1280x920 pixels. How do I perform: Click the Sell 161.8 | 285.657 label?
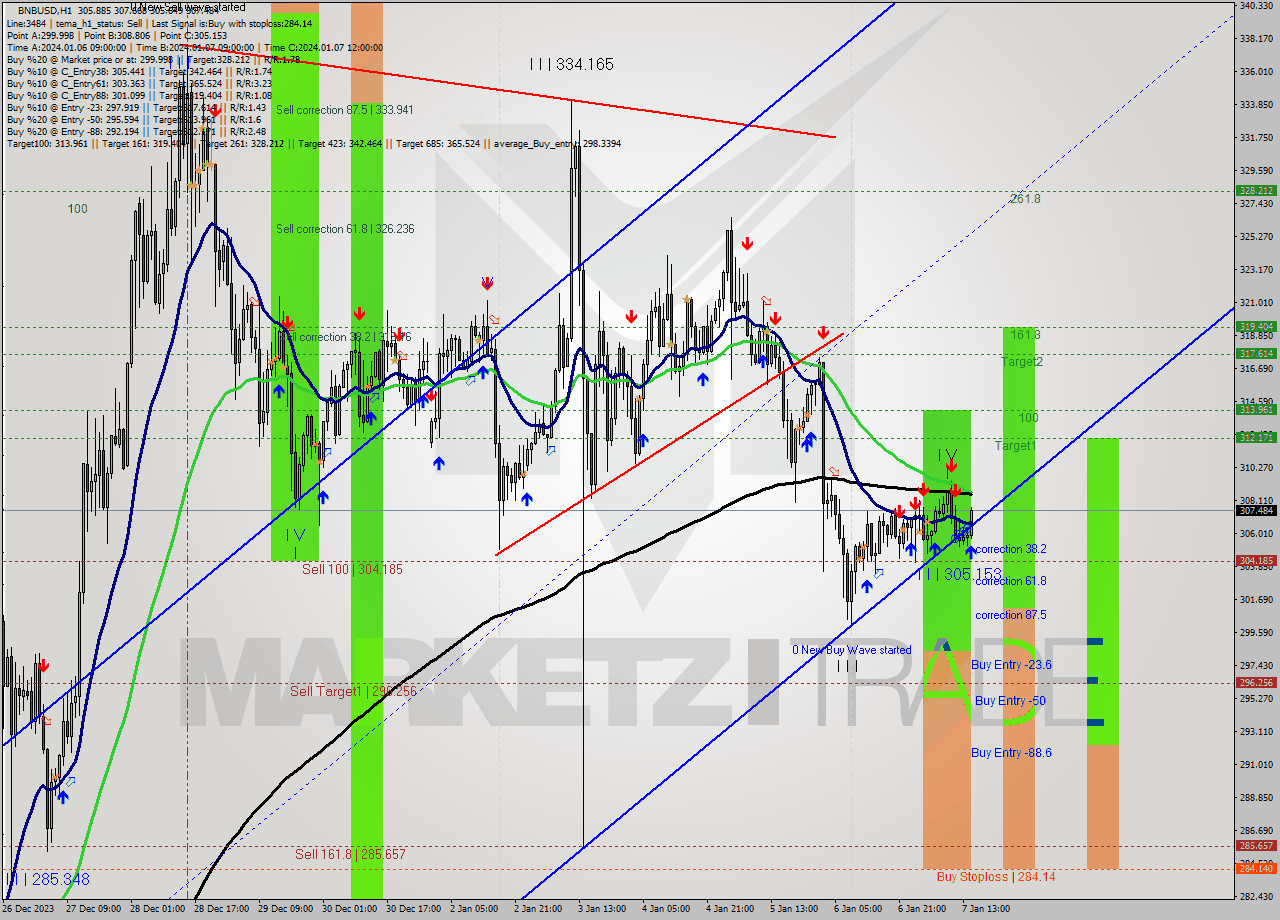(350, 854)
